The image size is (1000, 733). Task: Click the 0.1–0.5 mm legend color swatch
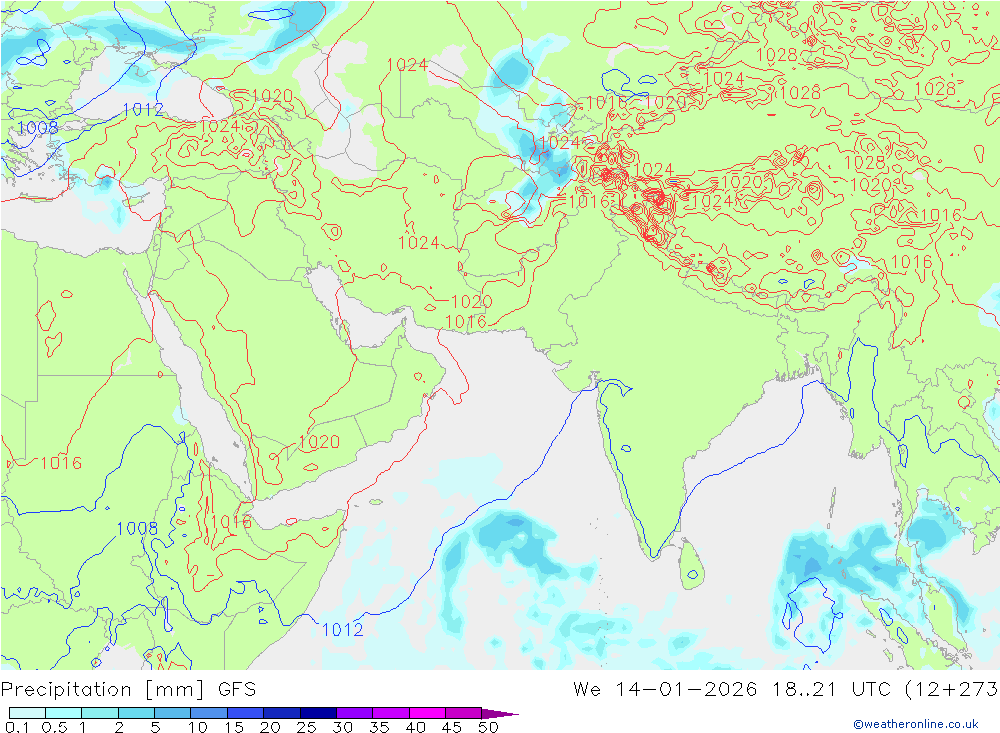(x=27, y=713)
